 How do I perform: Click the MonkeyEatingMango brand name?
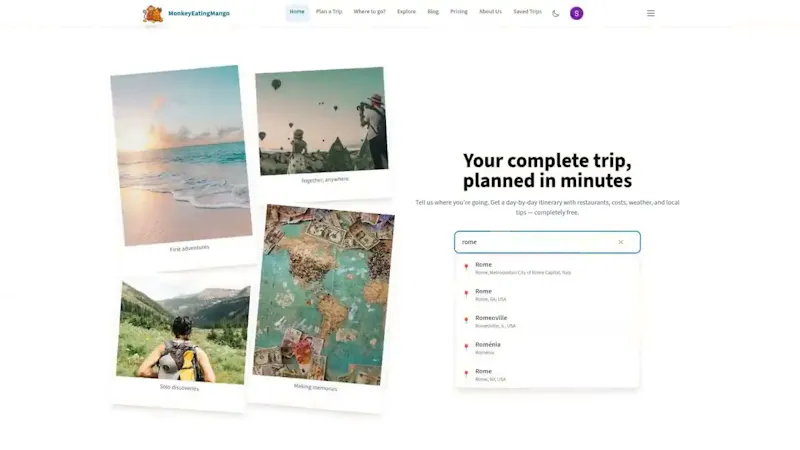click(199, 14)
